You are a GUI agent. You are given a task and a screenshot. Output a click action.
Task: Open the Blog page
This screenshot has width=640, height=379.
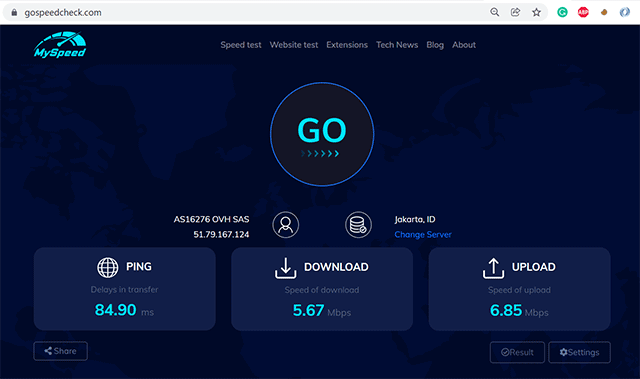[x=435, y=45]
